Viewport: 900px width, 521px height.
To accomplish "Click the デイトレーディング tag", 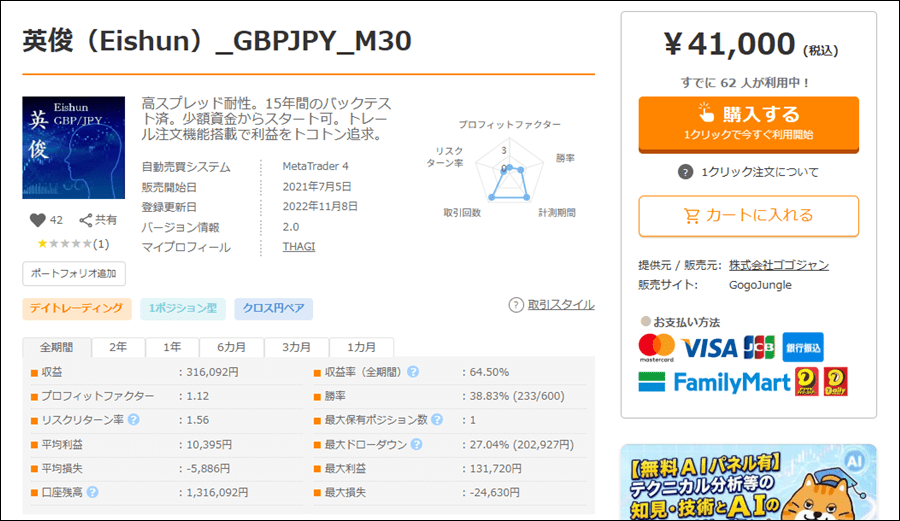I will 76,309.
